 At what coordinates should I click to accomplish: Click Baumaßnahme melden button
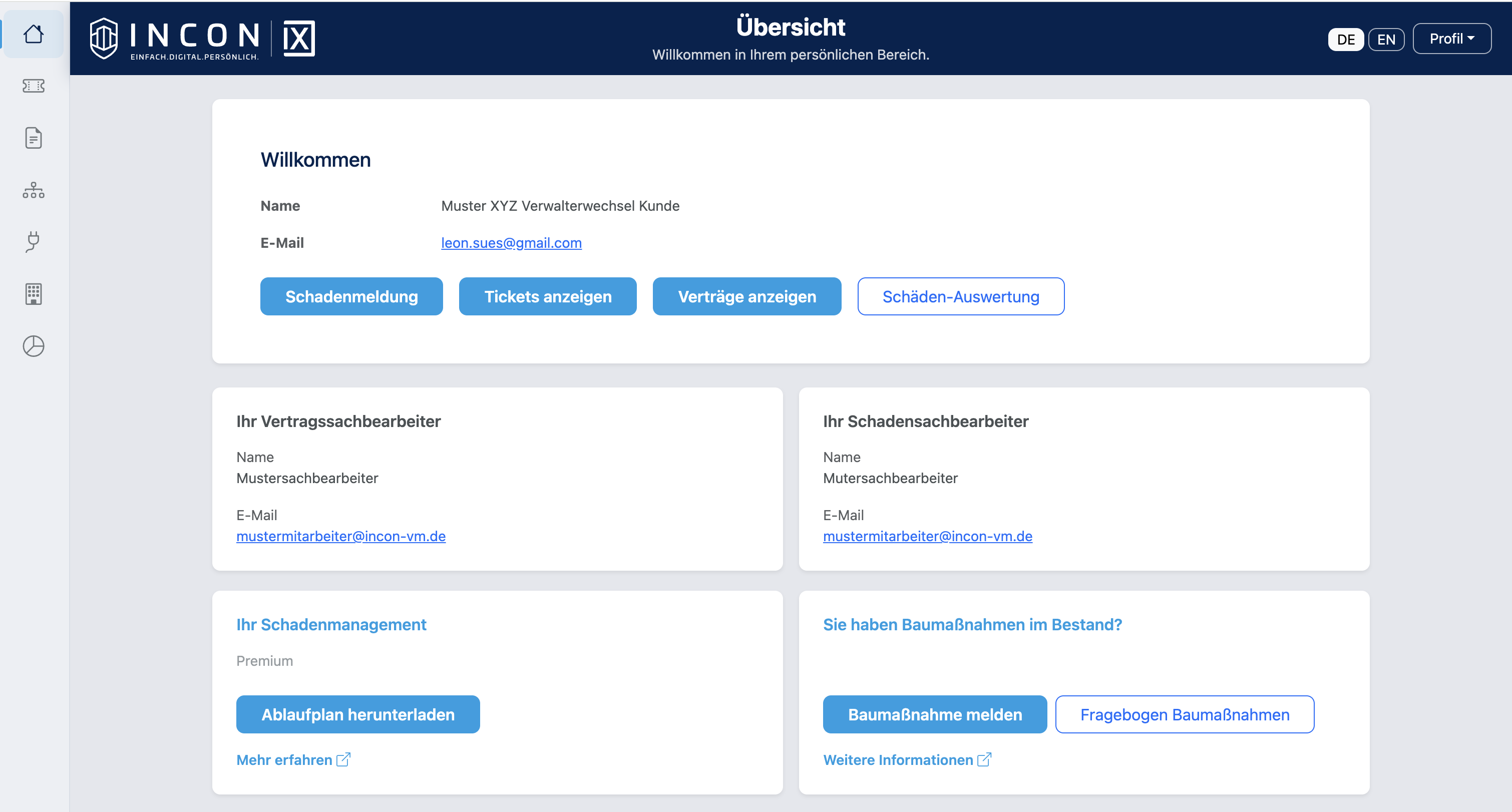pos(935,714)
